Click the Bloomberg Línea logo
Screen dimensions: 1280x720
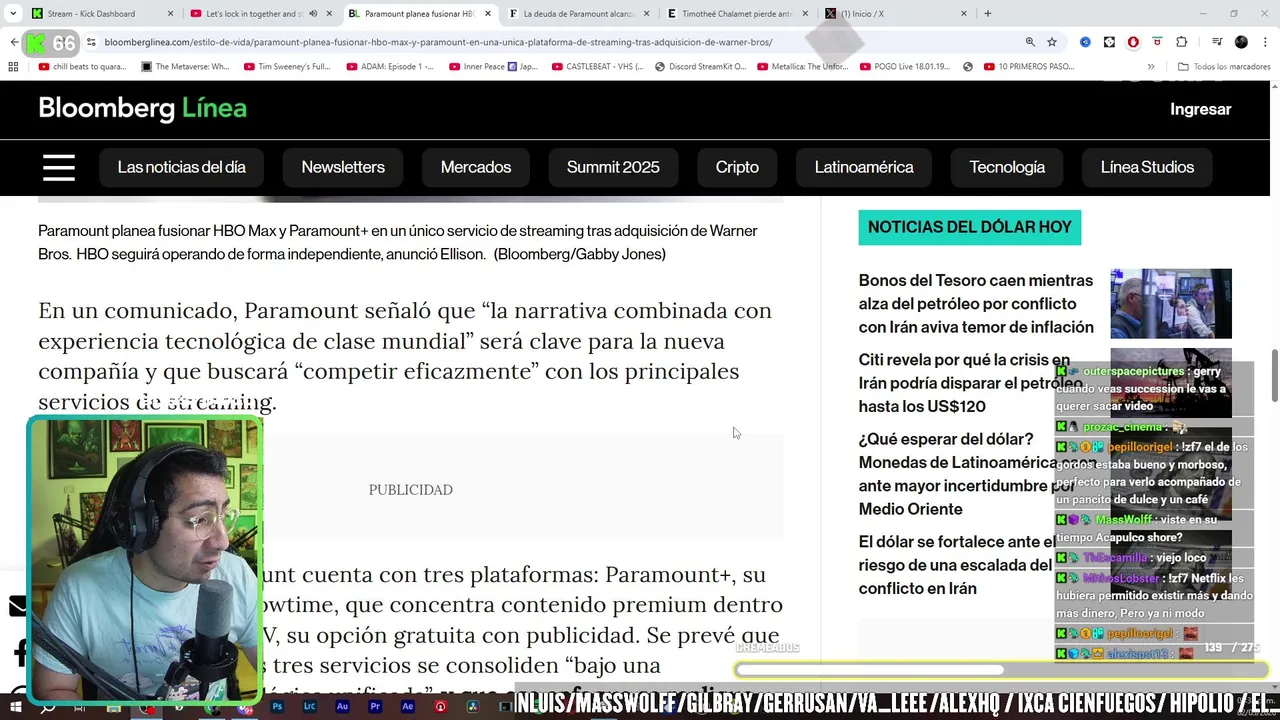click(142, 108)
